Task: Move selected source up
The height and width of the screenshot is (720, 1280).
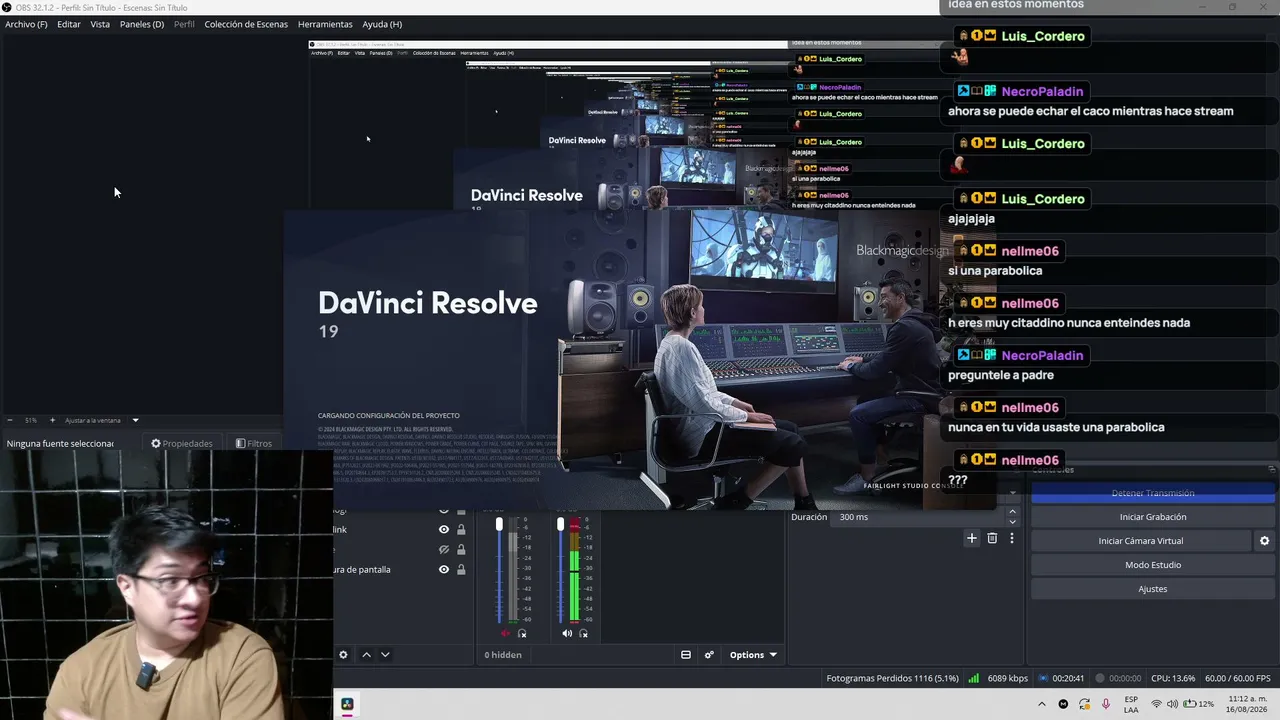Action: coord(366,655)
